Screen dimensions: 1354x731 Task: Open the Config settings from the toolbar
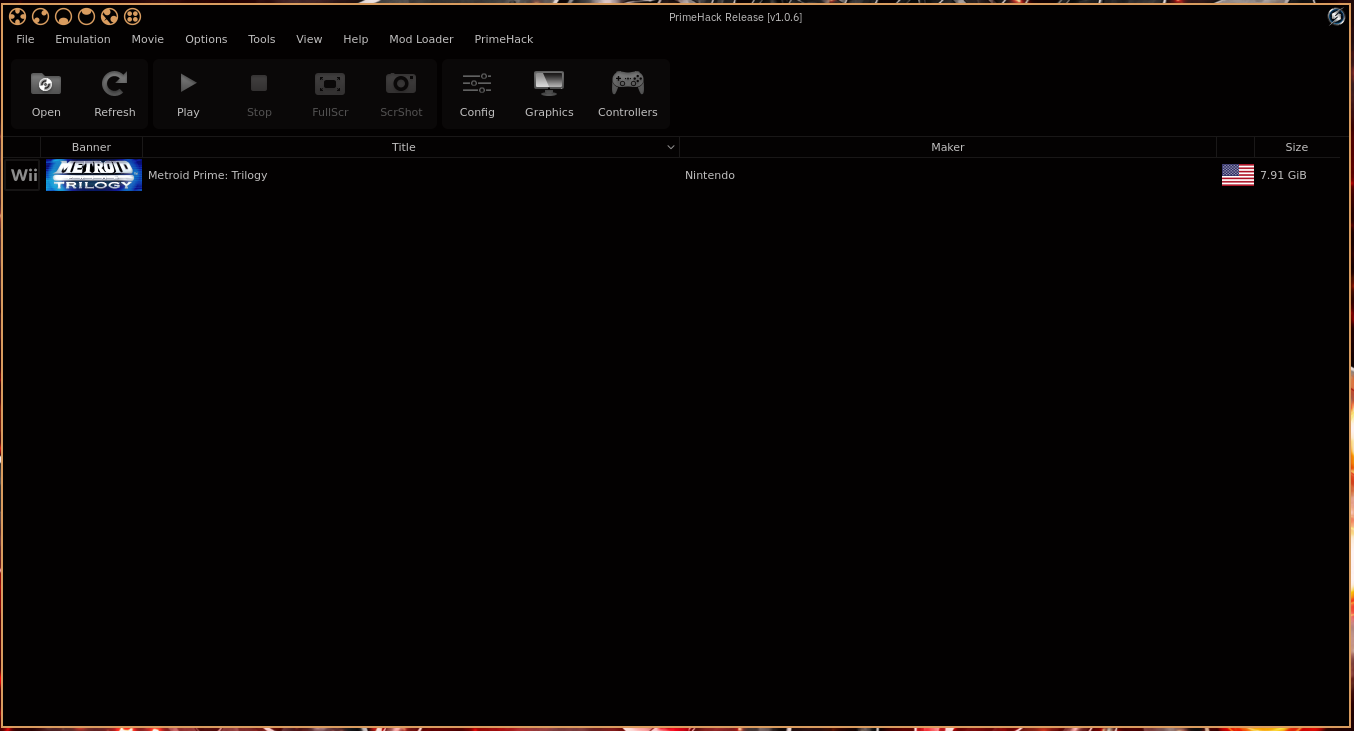pyautogui.click(x=477, y=94)
